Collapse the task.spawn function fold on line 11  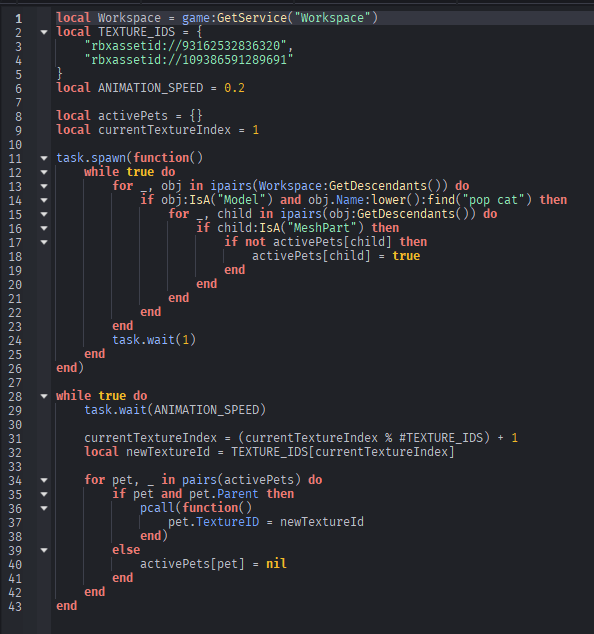[x=44, y=158]
